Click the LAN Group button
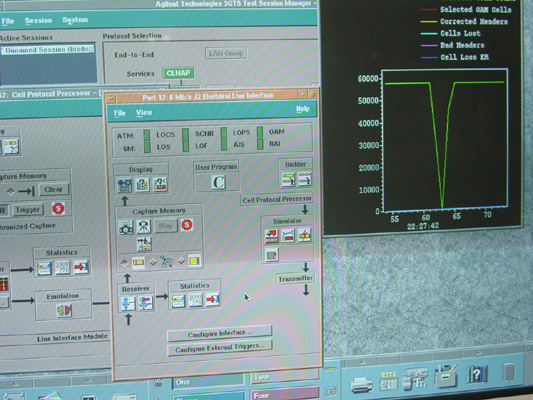Screen dimensions: 533x400 [226, 53]
